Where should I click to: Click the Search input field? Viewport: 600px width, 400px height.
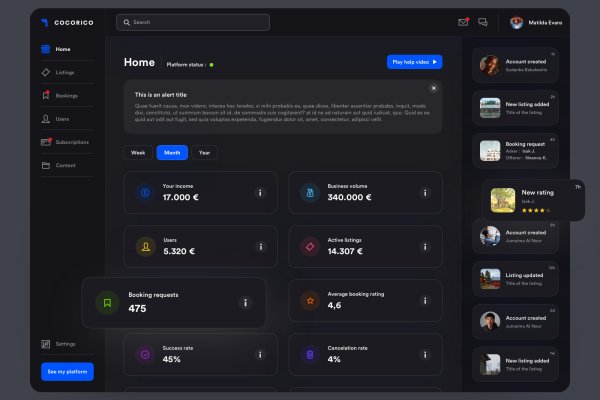pyautogui.click(x=192, y=22)
